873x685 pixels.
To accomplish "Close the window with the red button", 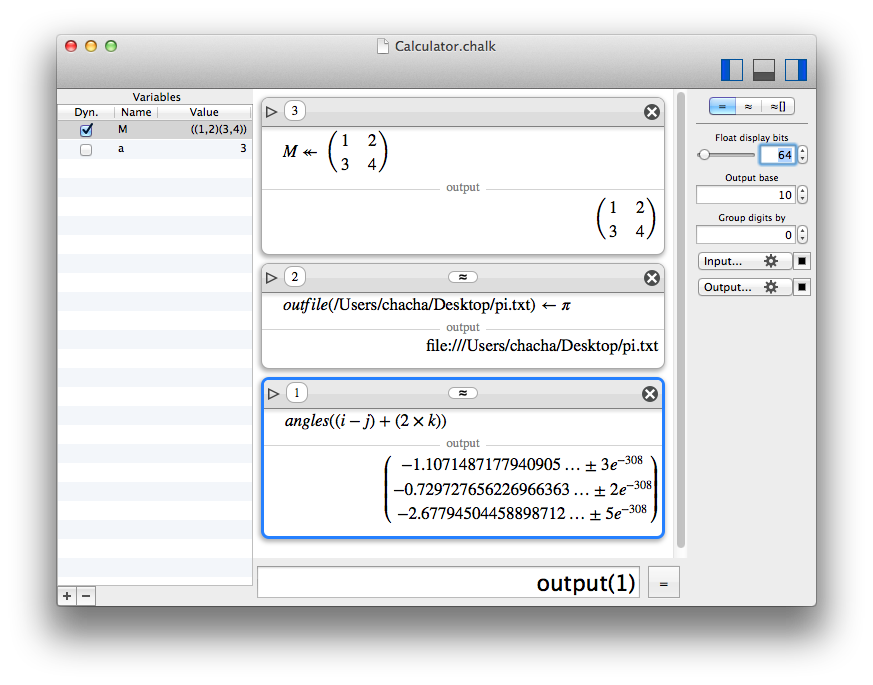I will pos(71,46).
